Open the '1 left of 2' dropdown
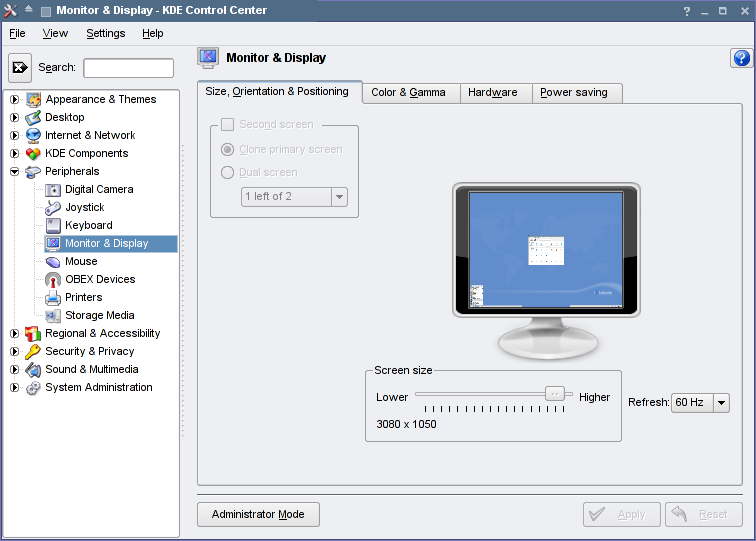Screen dimensions: 756x541 pos(294,197)
